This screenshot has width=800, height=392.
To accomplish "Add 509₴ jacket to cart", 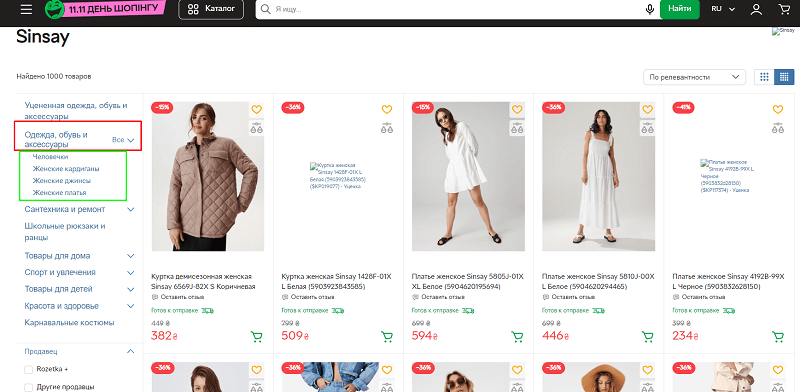I will click(387, 336).
